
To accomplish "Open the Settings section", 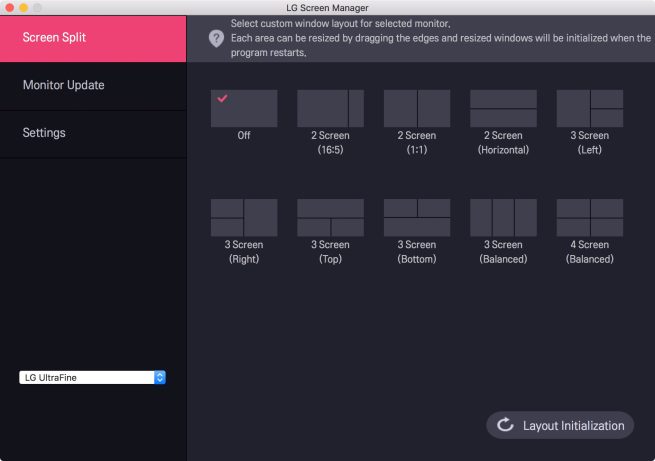I will click(93, 133).
